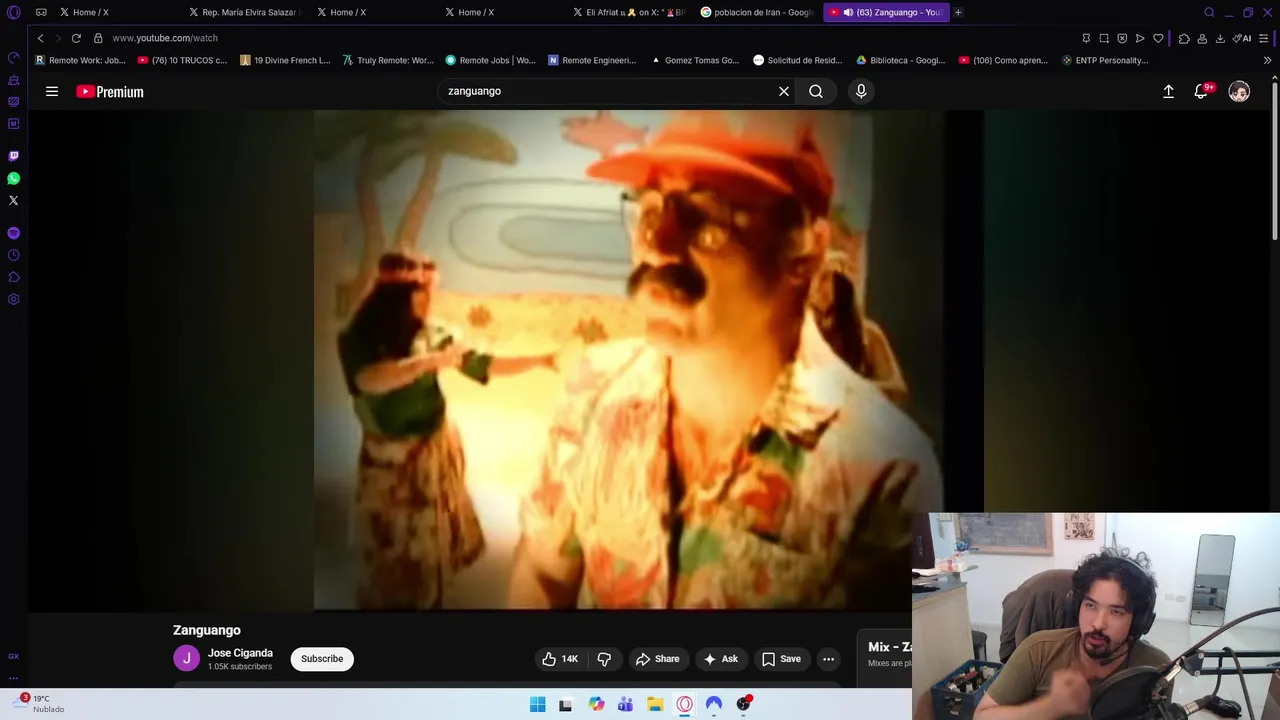This screenshot has height=720, width=1280.
Task: Click the pinboard pin icon in address bar
Action: pos(1086,38)
